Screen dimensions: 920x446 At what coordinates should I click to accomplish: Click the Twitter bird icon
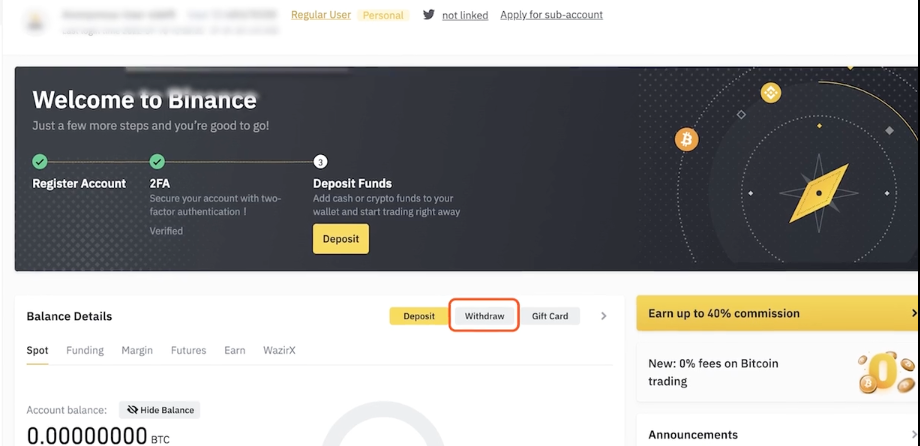(429, 15)
